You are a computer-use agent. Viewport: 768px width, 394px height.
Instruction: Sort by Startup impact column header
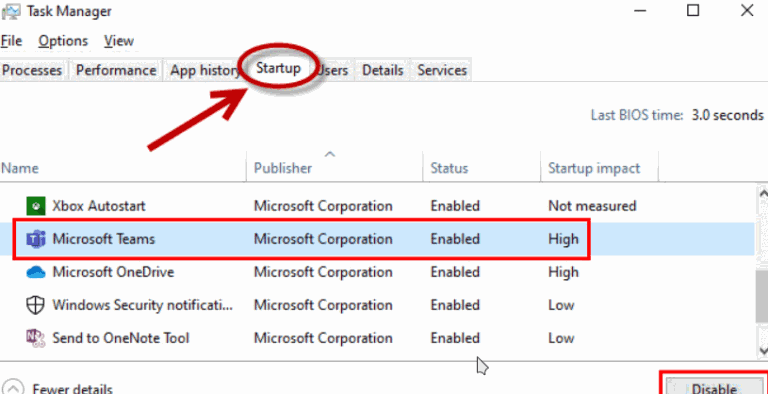pyautogui.click(x=594, y=168)
